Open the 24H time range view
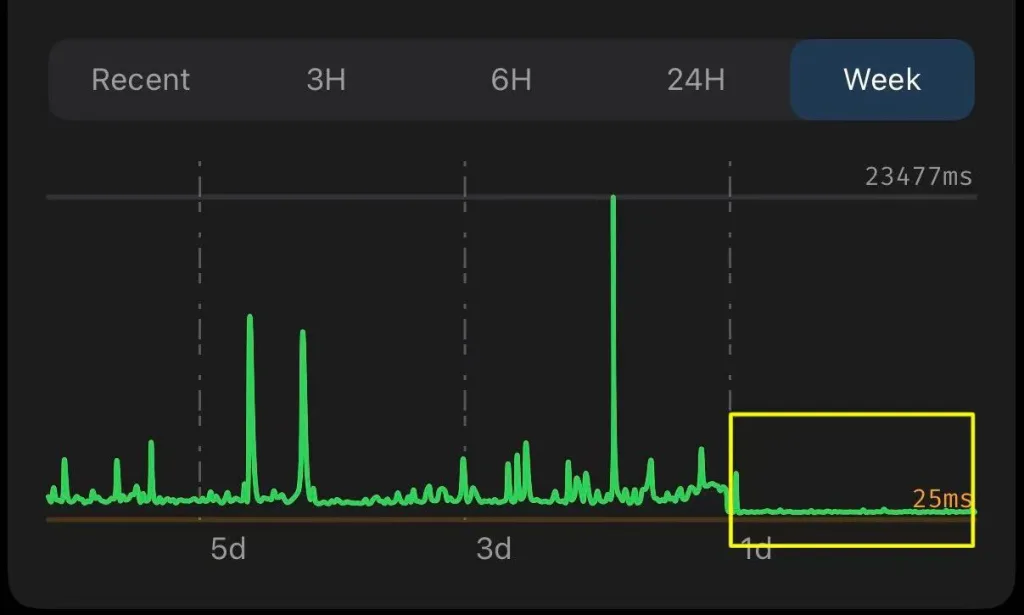This screenshot has width=1024, height=615. point(696,80)
